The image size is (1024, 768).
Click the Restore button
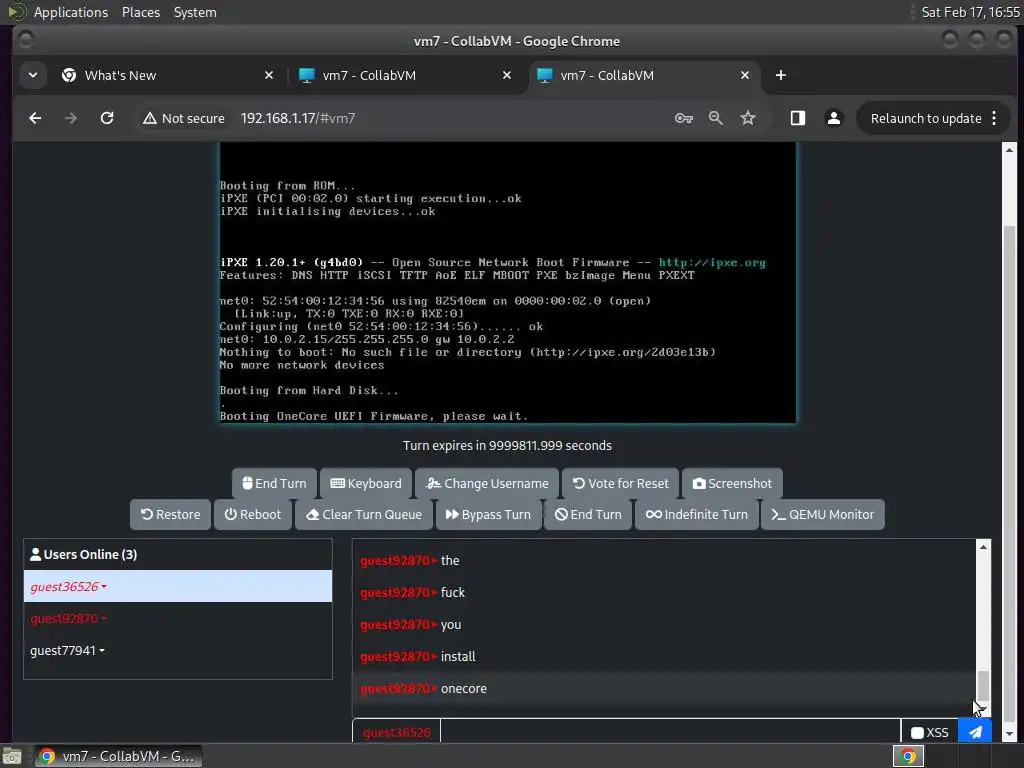pos(170,515)
